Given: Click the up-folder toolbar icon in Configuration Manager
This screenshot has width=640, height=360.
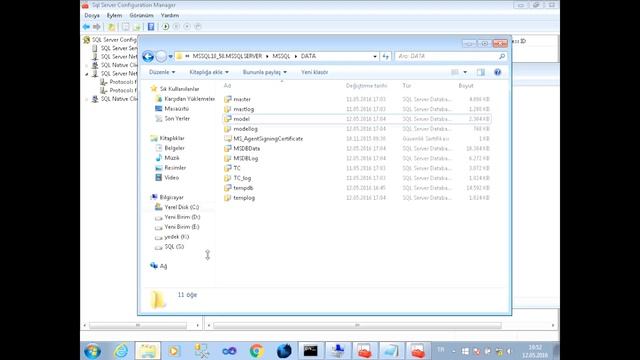Looking at the screenshot, I should 111,27.
